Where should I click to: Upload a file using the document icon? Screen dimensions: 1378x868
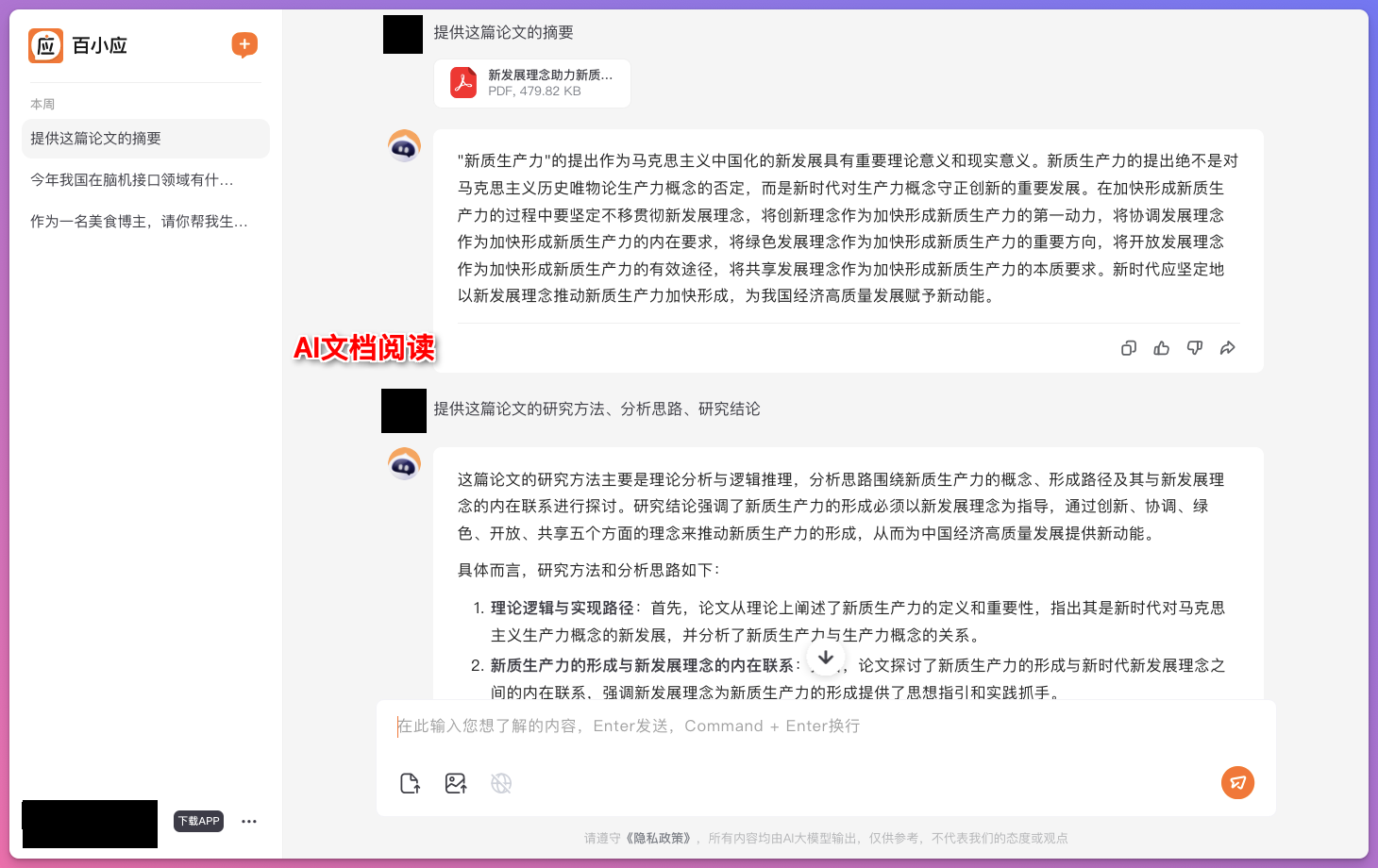(410, 783)
